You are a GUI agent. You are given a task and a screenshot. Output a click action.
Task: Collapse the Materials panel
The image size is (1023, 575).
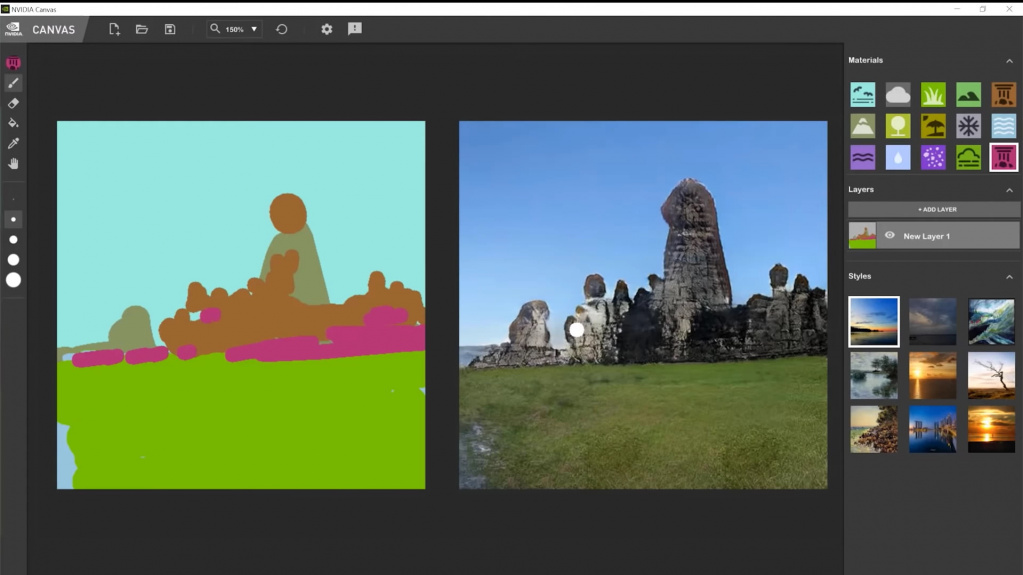click(1009, 61)
